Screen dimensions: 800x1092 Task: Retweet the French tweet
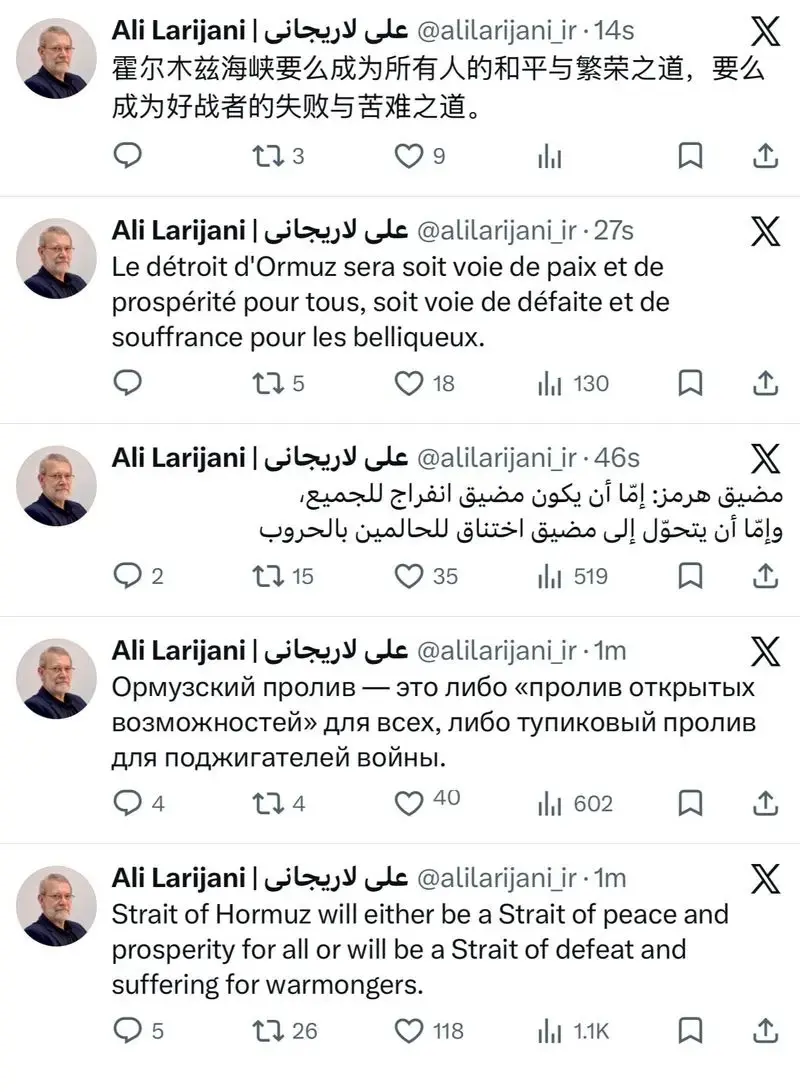pyautogui.click(x=267, y=383)
